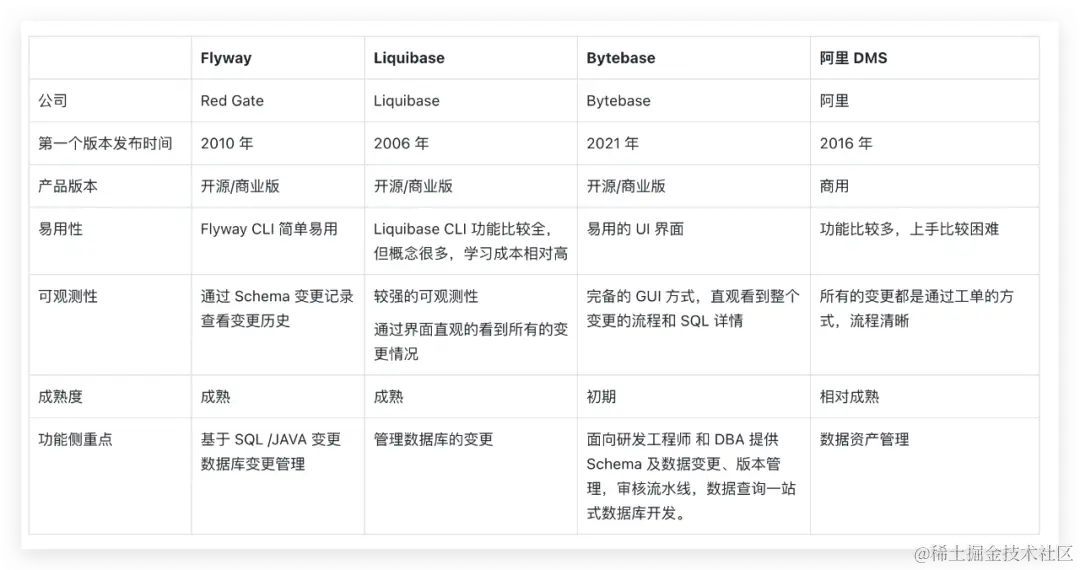The height and width of the screenshot is (570, 1080).
Task: Select the 功能侧重点 row label
Action: click(76, 439)
